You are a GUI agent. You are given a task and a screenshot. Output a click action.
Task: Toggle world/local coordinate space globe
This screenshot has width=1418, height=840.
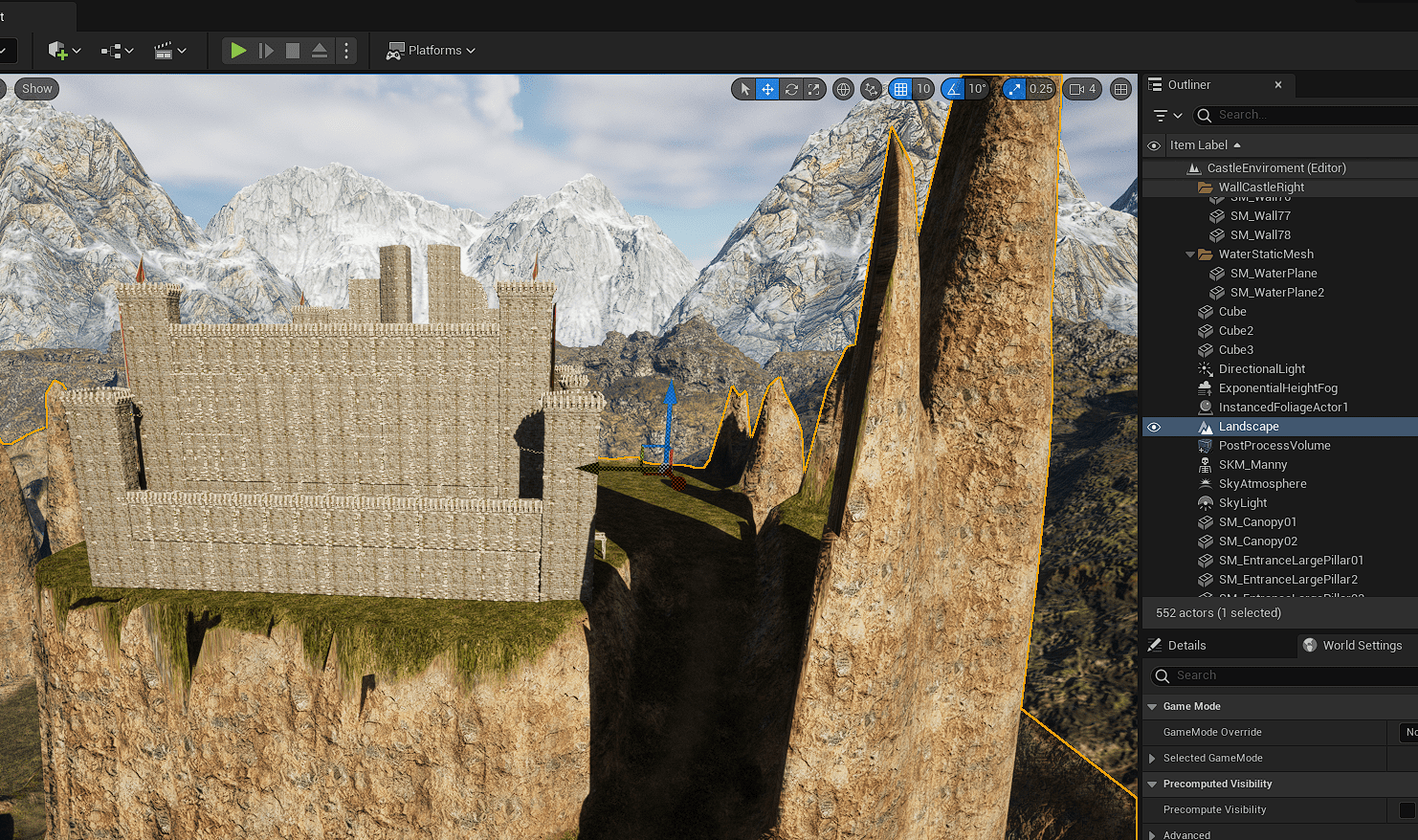843,89
